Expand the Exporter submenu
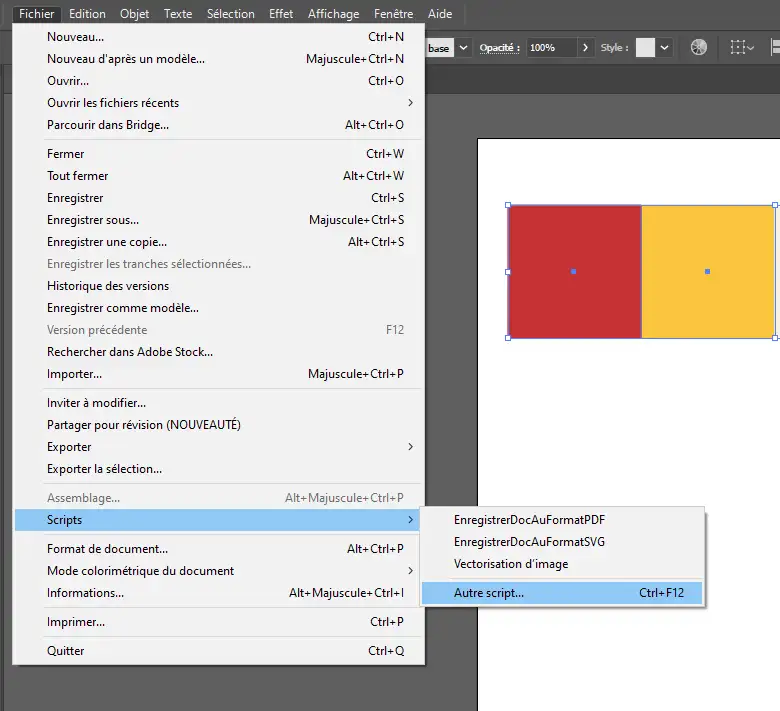780x711 pixels. click(410, 447)
